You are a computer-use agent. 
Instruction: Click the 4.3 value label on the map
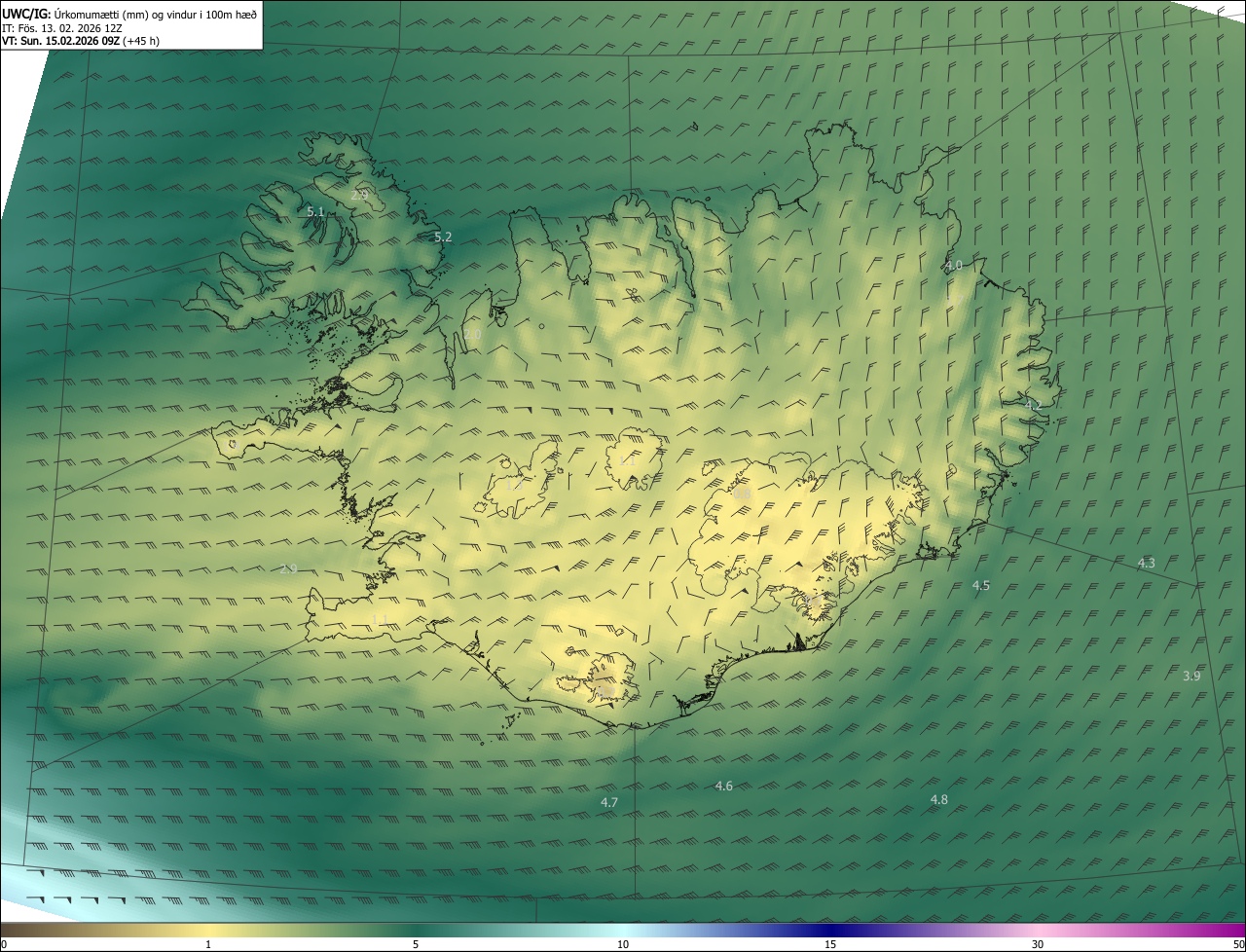1147,563
